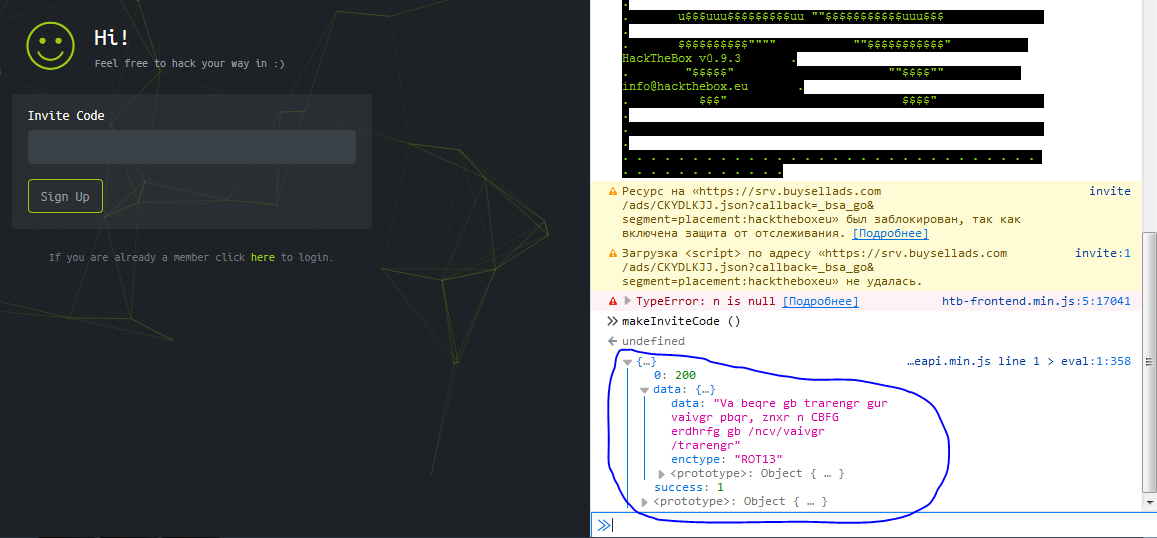Expand the outer prototype below success

(x=644, y=502)
